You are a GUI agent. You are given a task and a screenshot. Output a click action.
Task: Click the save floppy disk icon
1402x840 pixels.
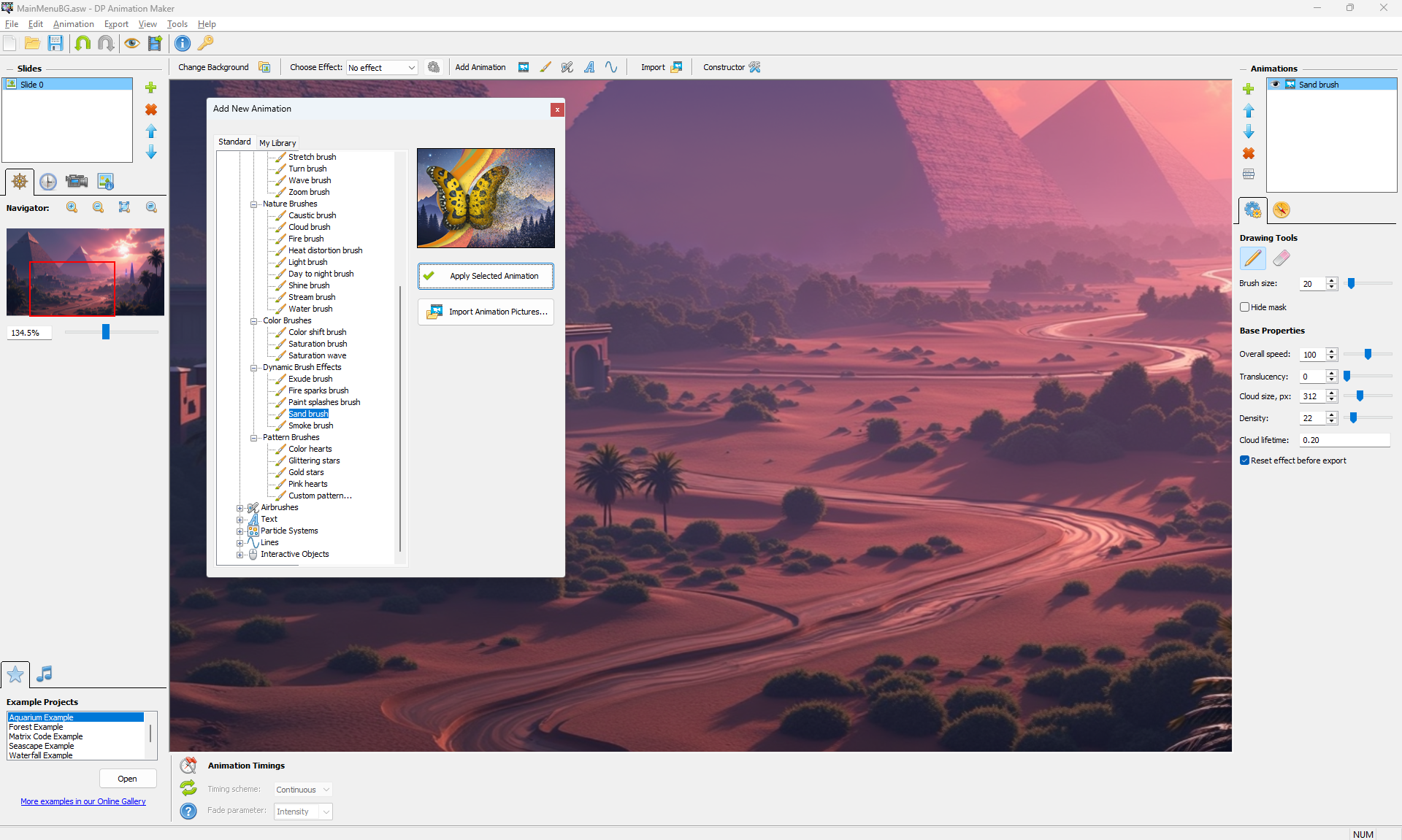click(55, 43)
